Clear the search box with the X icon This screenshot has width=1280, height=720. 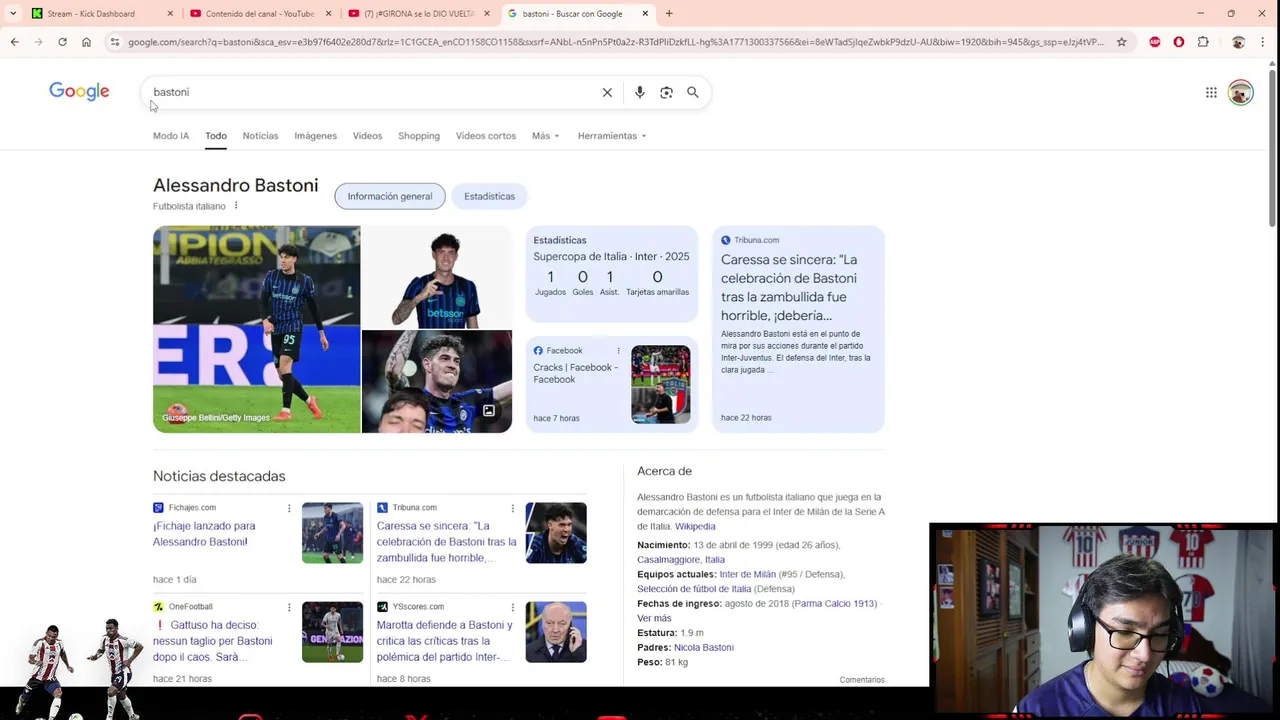607,92
